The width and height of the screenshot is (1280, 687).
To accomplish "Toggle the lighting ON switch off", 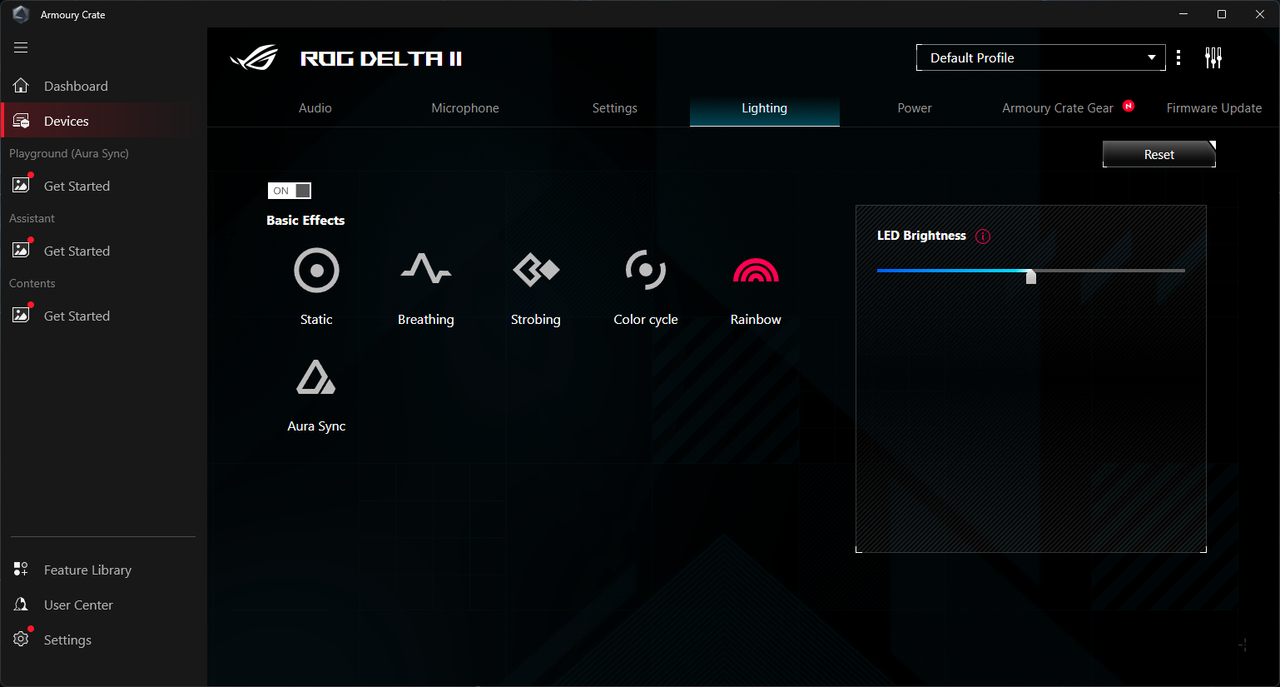I will pos(290,191).
